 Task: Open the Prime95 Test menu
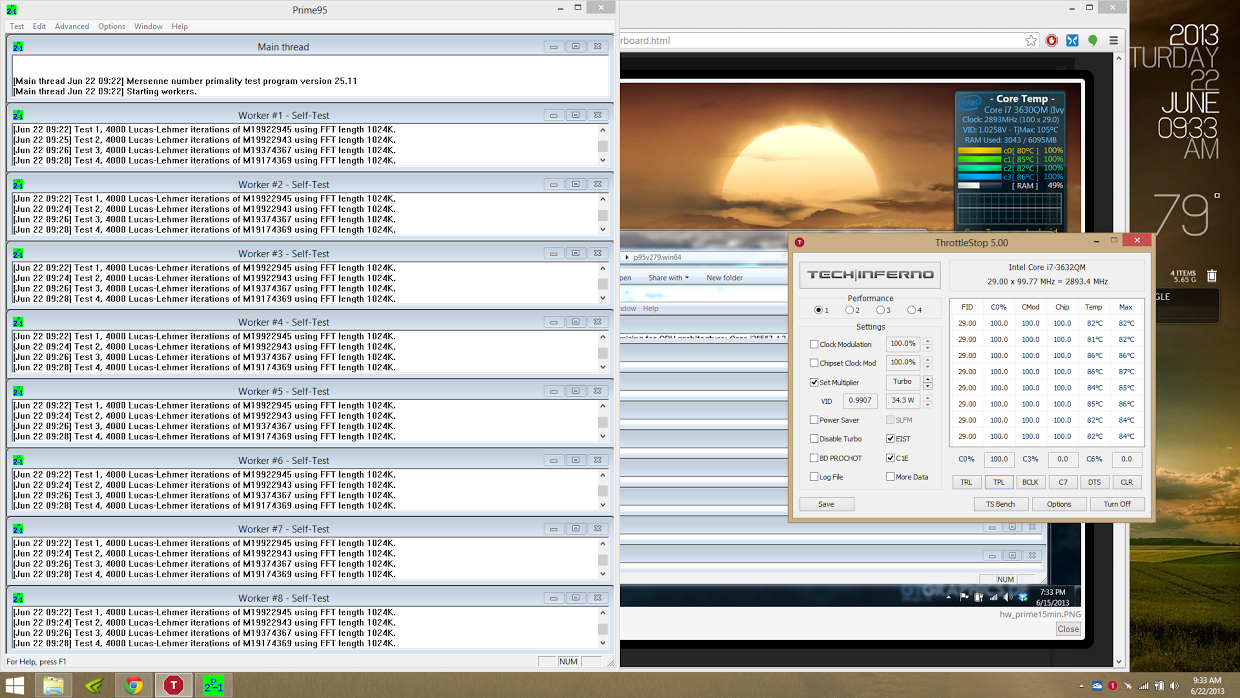pyautogui.click(x=17, y=26)
